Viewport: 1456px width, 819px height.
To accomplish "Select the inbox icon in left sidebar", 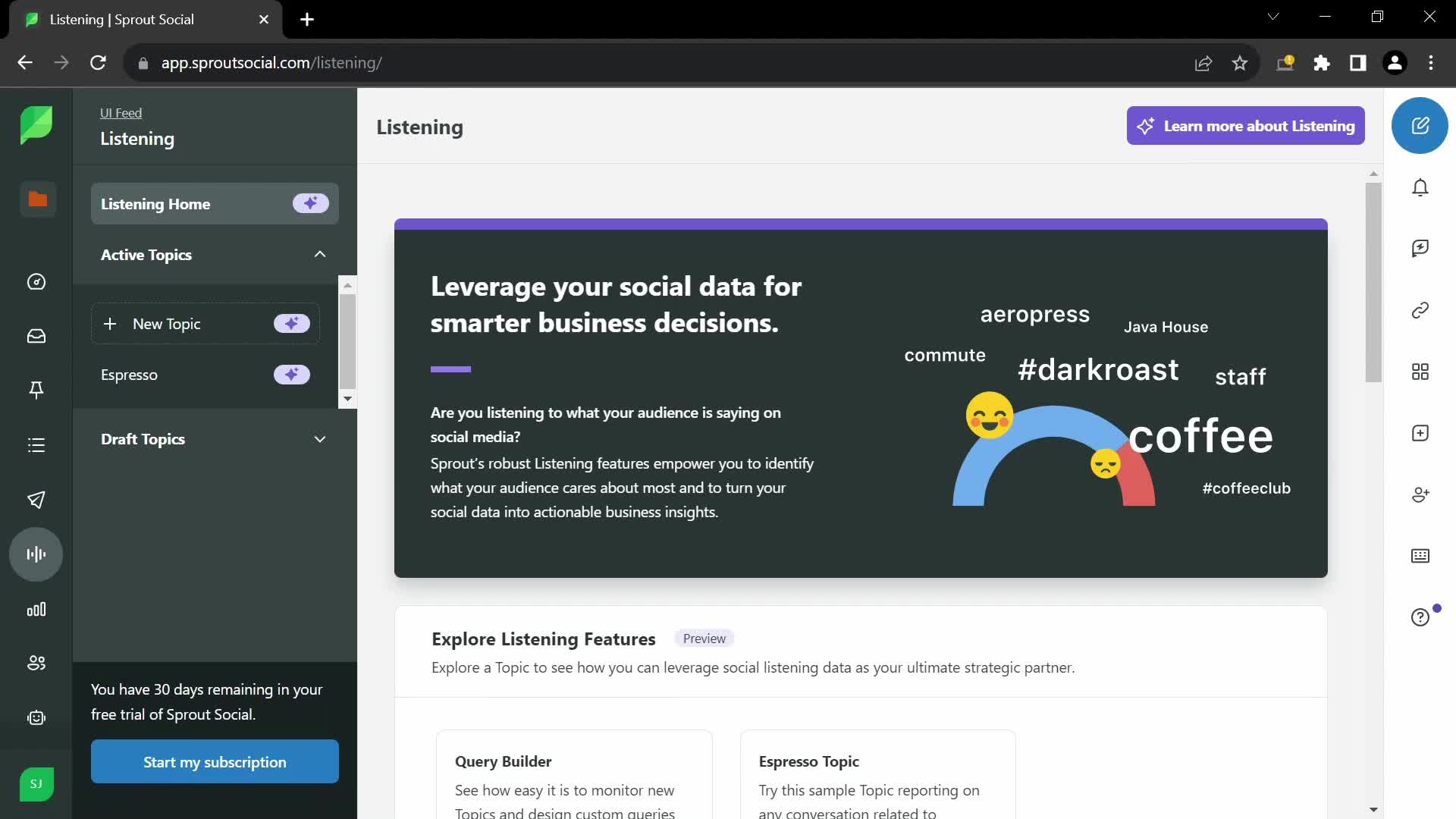I will [37, 336].
